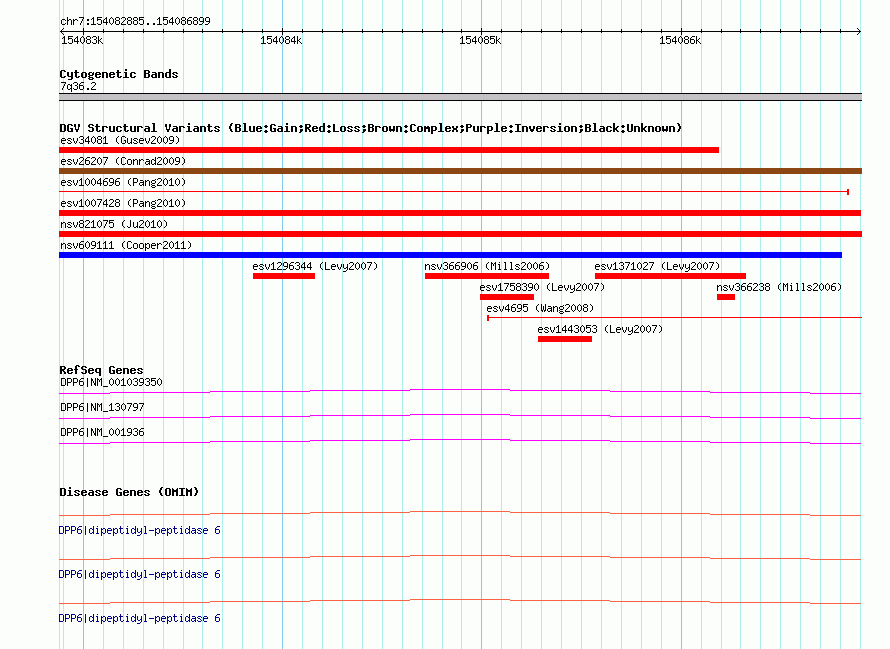Screen dimensions: 890x649
Task: Click the esv1443053 (Levy2007) text label
Action: point(600,329)
